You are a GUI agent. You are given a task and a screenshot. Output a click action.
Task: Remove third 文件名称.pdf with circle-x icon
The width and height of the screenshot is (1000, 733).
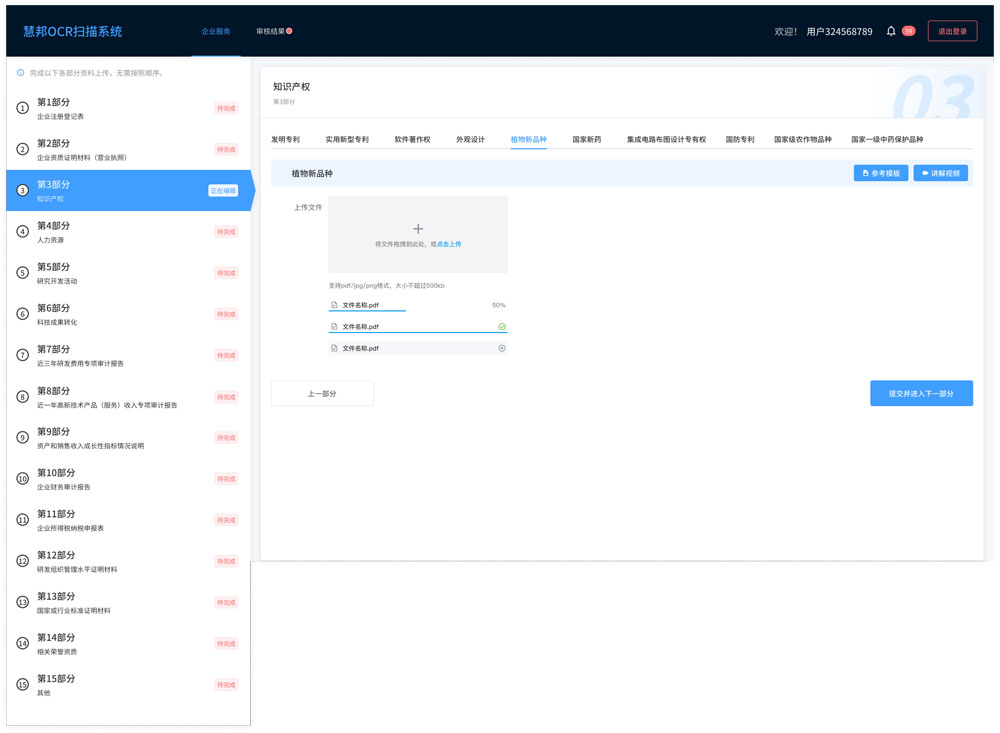pyautogui.click(x=502, y=348)
